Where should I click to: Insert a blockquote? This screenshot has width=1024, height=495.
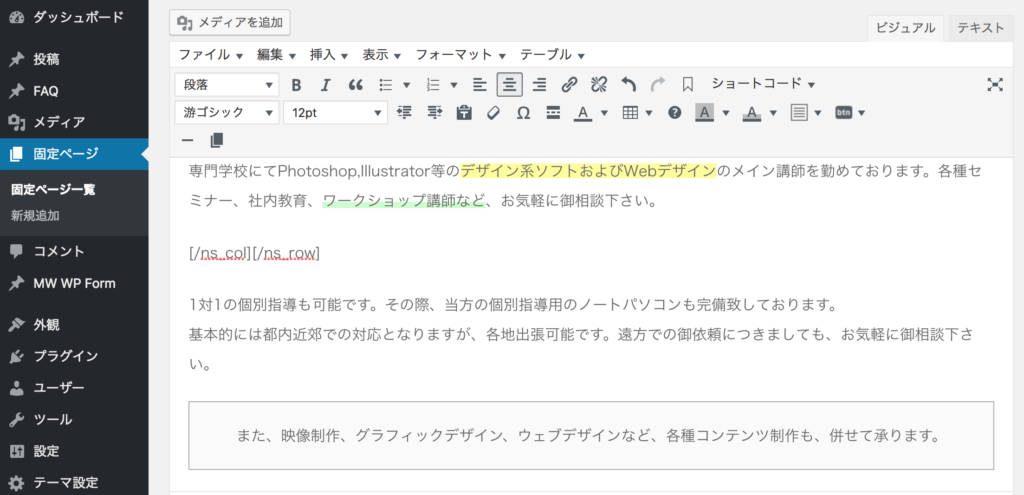[355, 85]
